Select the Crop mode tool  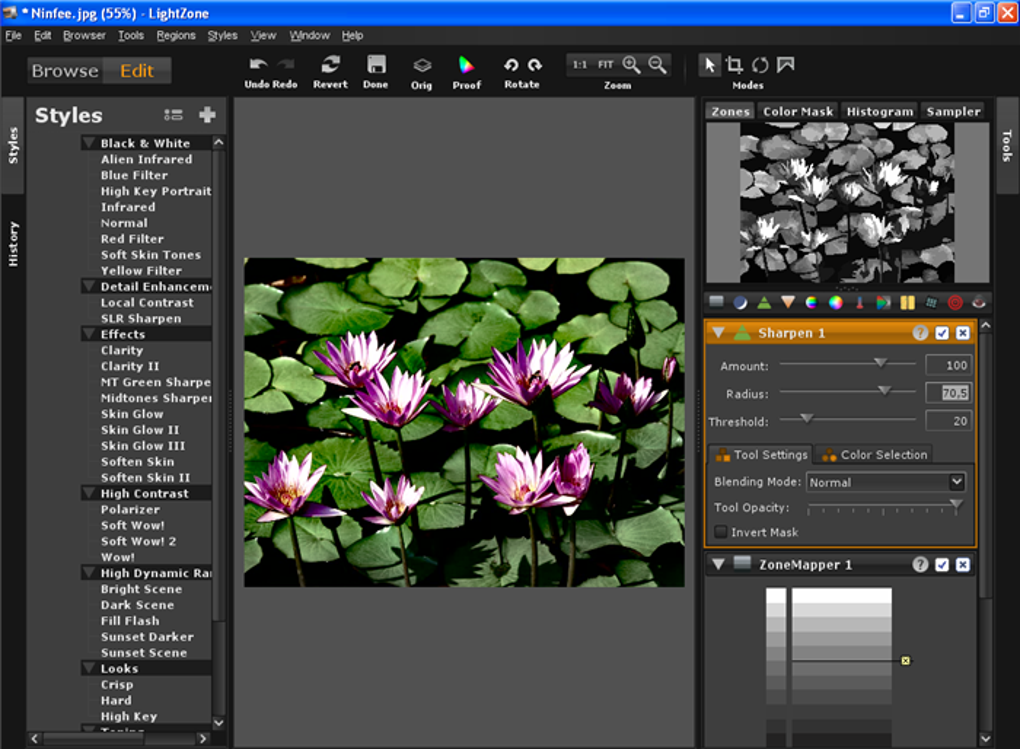pyautogui.click(x=734, y=65)
